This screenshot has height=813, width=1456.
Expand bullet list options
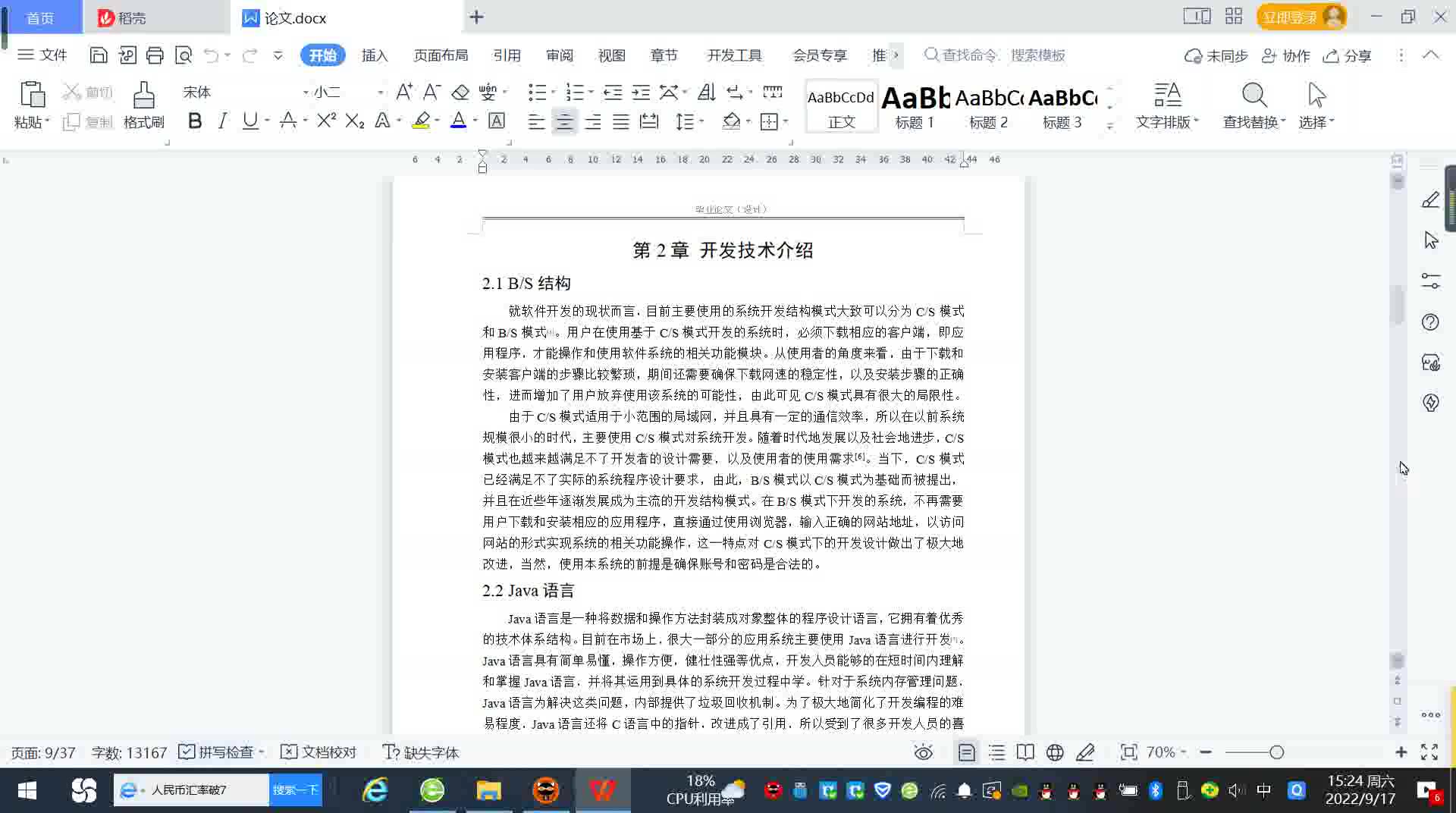point(553,93)
